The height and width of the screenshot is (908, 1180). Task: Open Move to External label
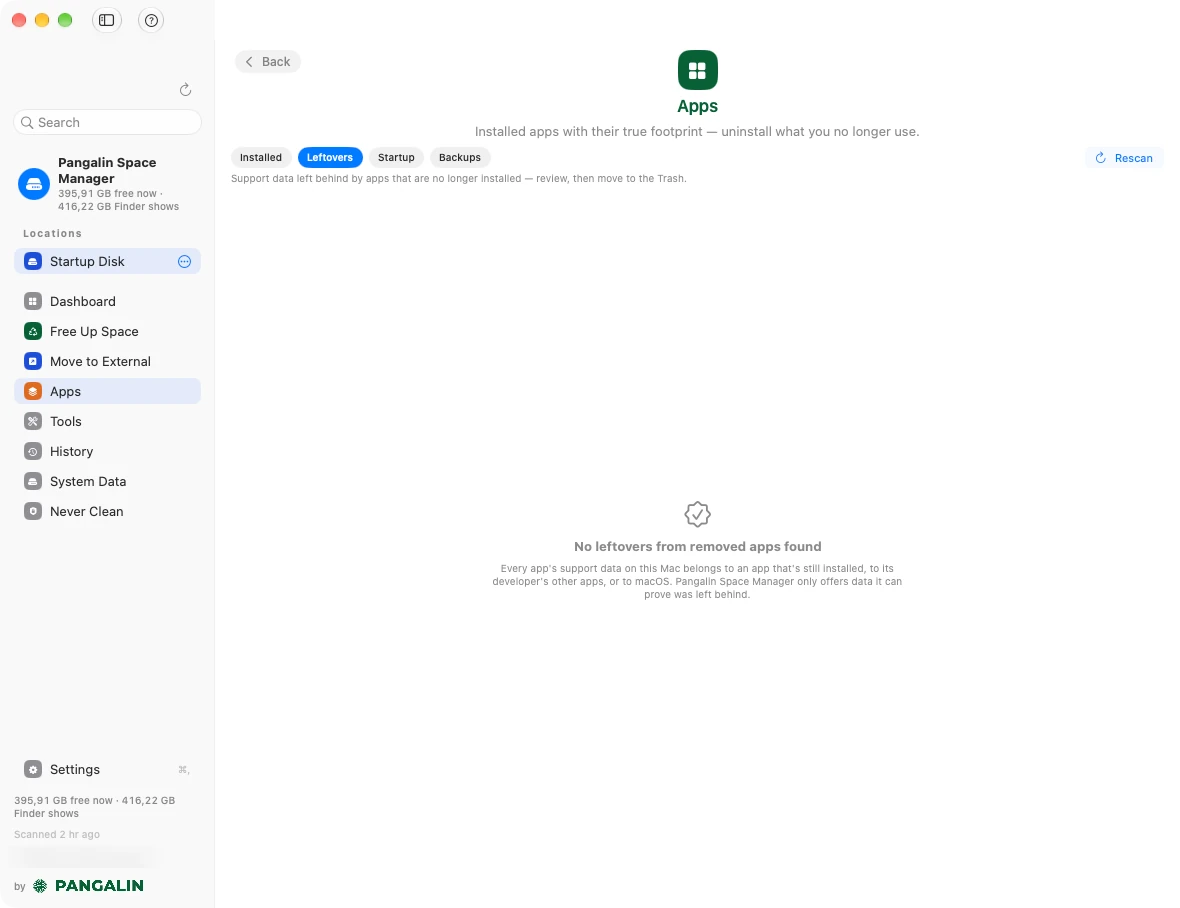point(100,362)
